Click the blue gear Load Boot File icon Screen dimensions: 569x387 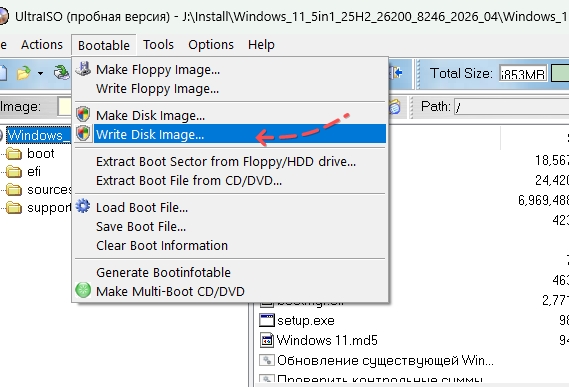(83, 206)
